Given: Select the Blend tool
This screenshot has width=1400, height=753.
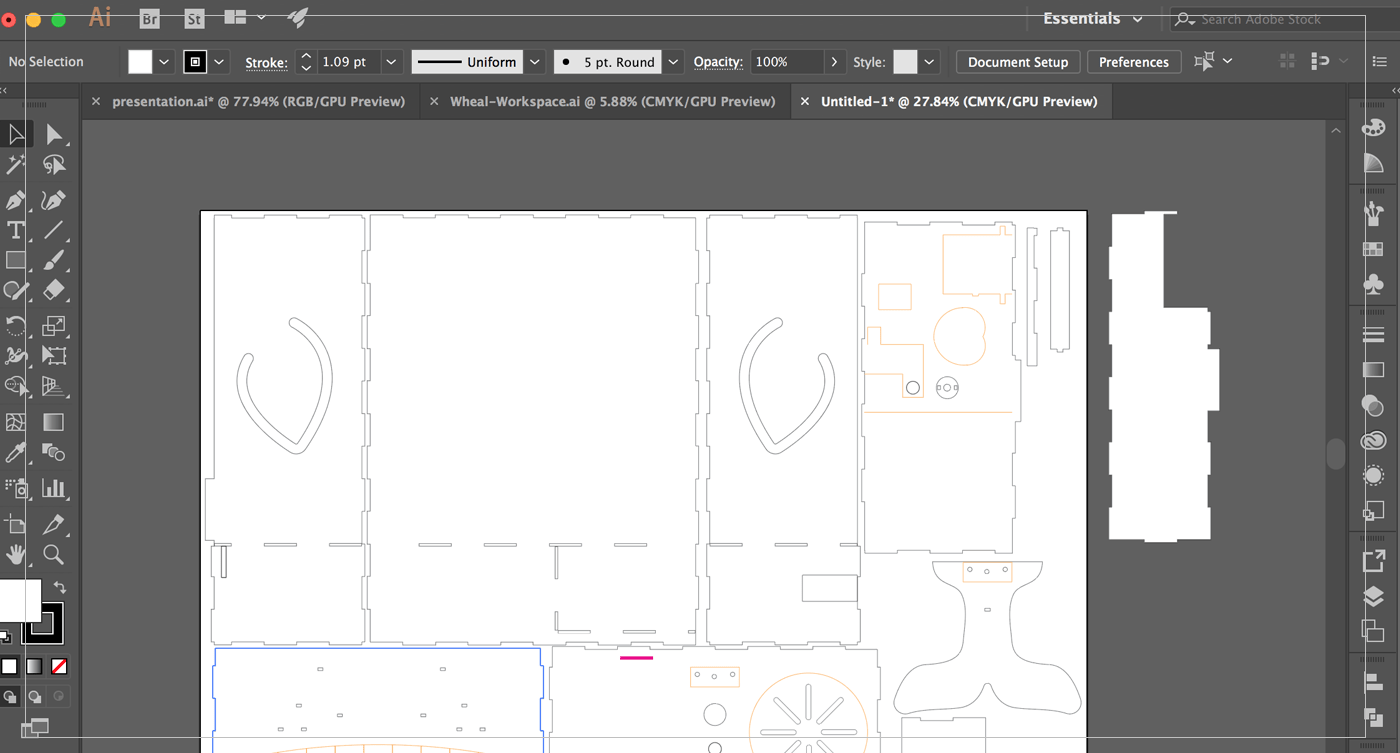Looking at the screenshot, I should (x=54, y=453).
